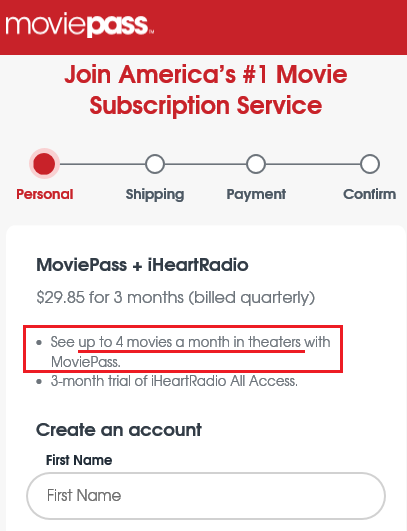Click the iHeartRadio All Access trial bullet

point(174,381)
